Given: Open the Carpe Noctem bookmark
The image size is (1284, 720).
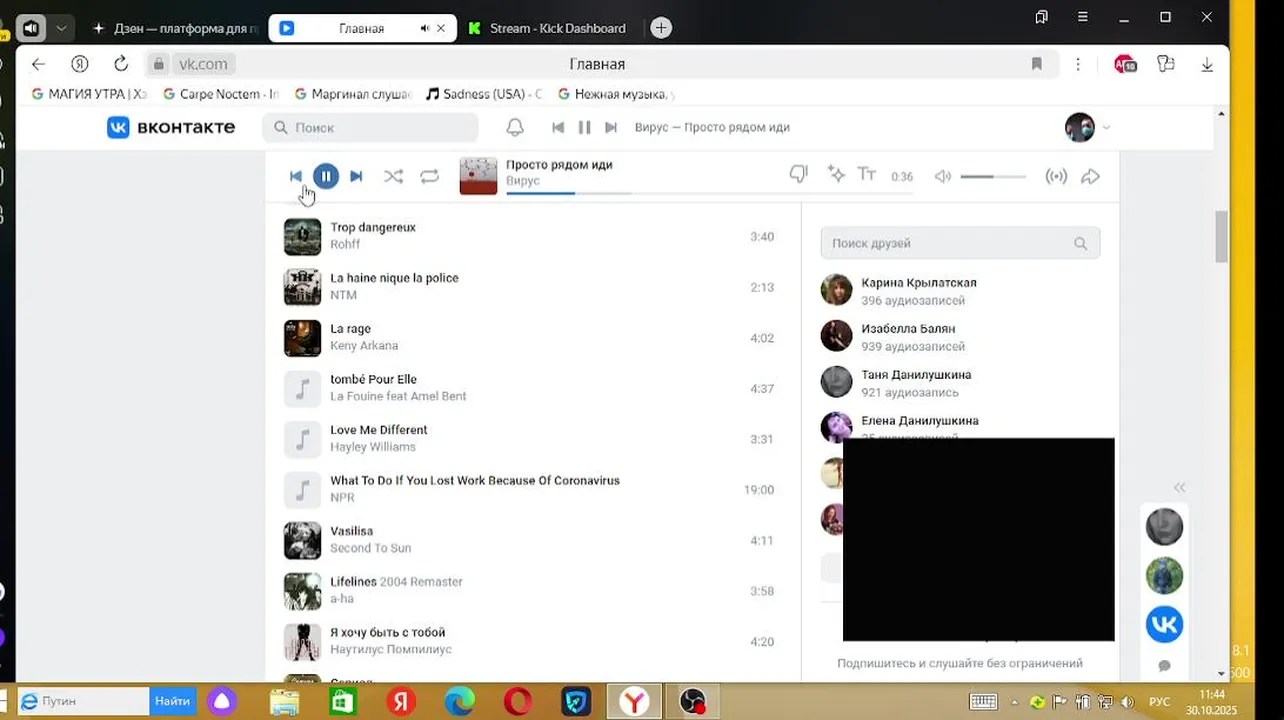Looking at the screenshot, I should [x=220, y=94].
